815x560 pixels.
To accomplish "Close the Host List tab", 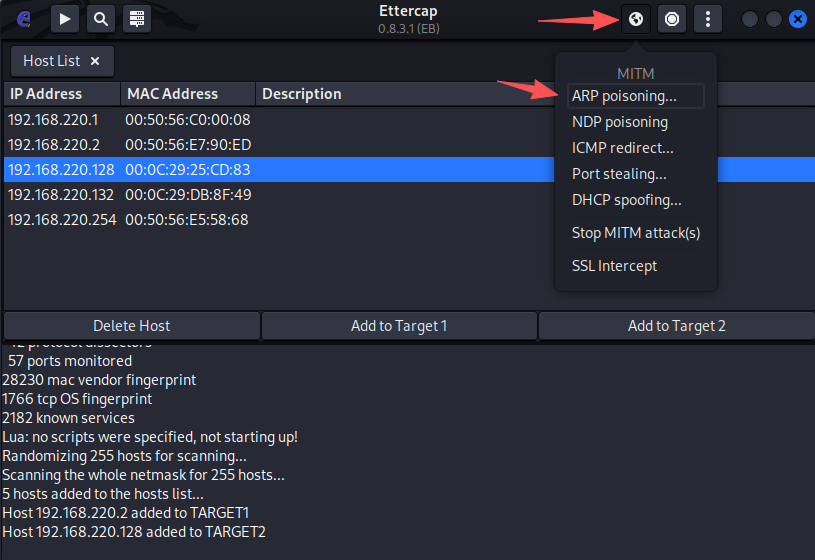I will coord(95,61).
